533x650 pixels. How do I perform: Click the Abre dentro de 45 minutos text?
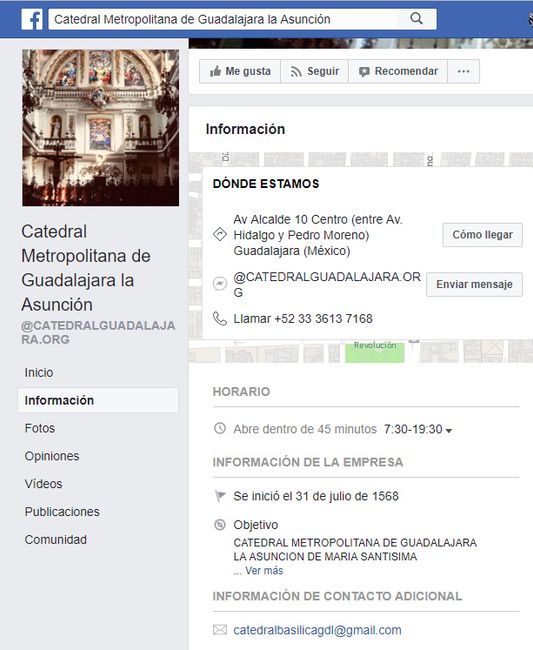(x=305, y=429)
